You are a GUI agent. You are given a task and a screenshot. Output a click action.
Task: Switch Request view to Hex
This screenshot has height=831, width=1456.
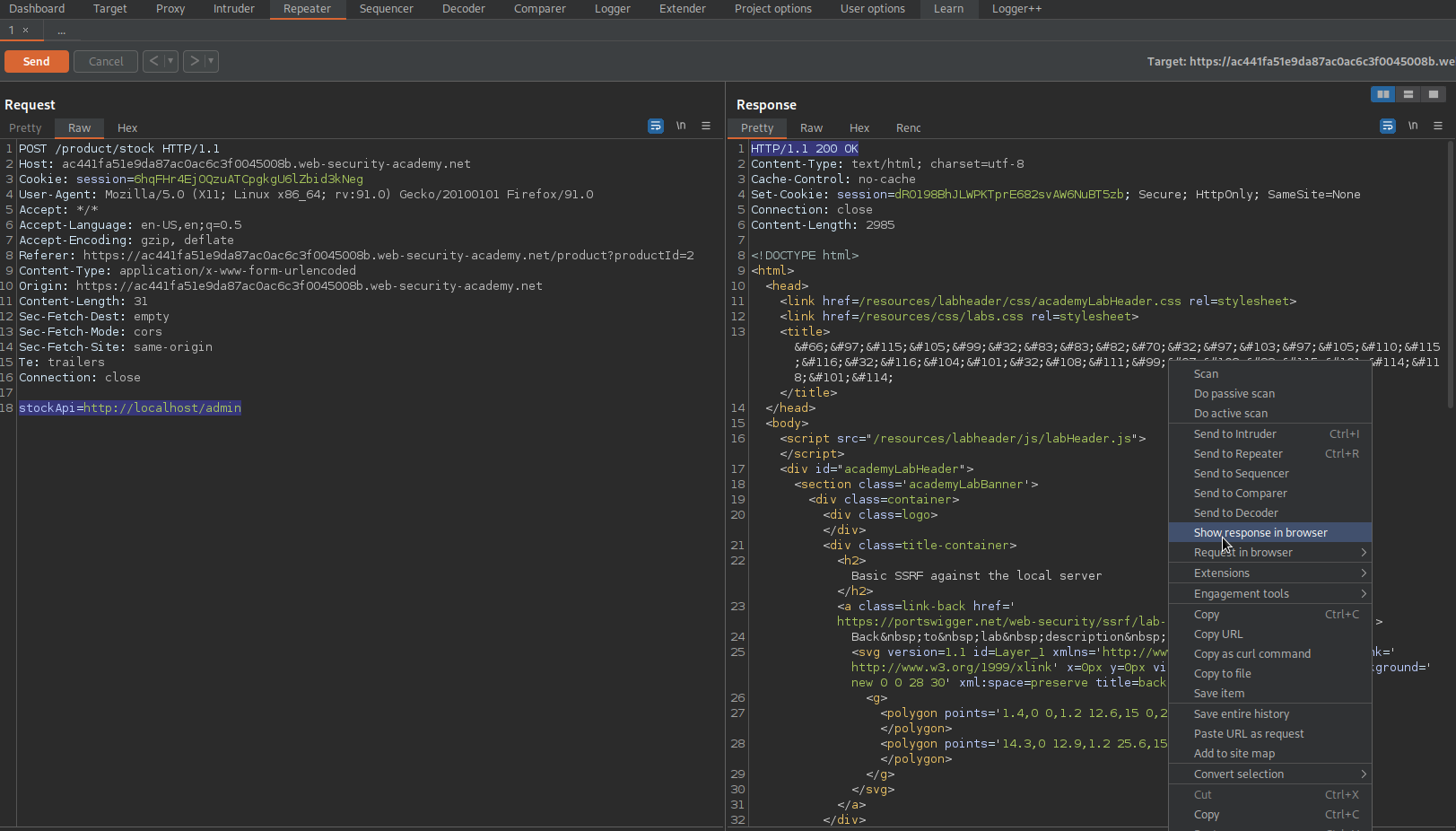[x=127, y=128]
